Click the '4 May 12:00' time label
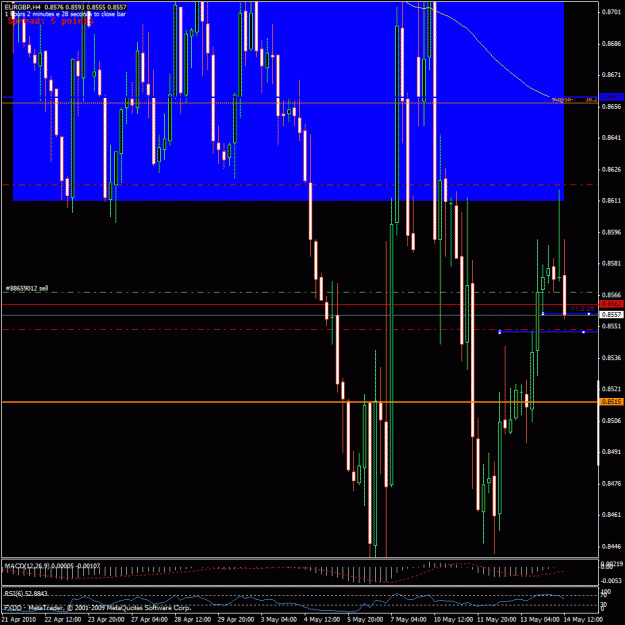Screen dimensions: 625x625 (x=322, y=620)
